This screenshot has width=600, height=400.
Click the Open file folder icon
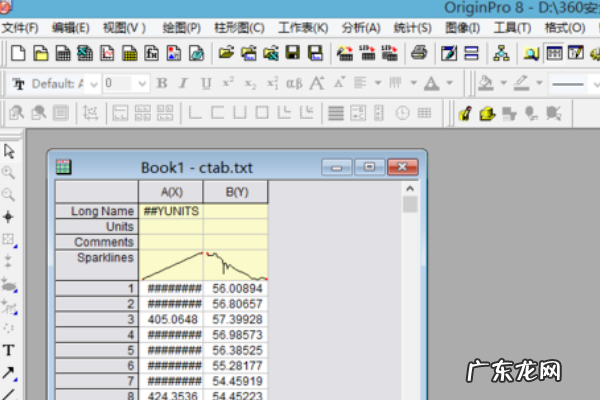coord(226,52)
